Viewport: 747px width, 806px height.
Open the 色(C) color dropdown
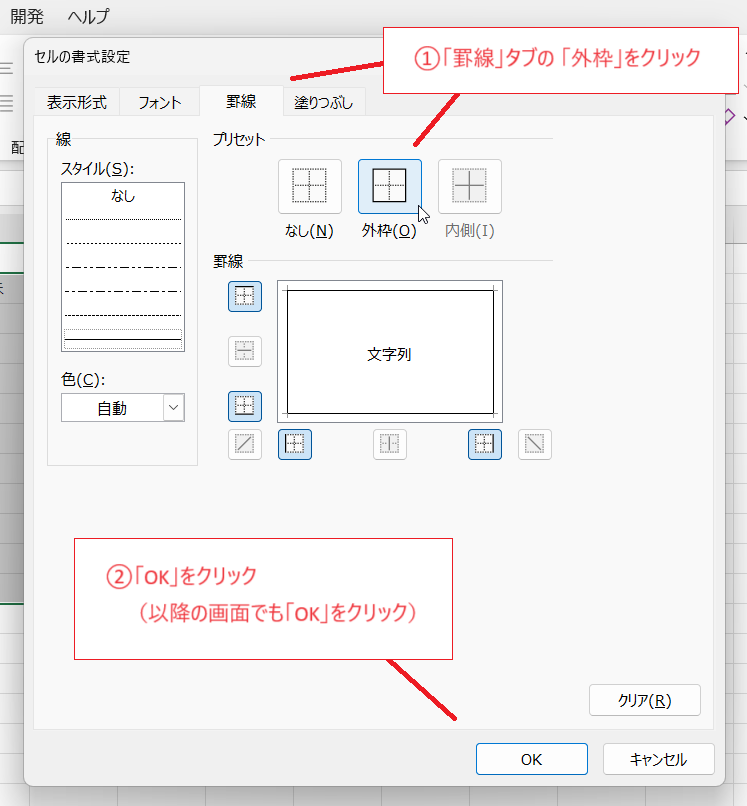tap(174, 408)
